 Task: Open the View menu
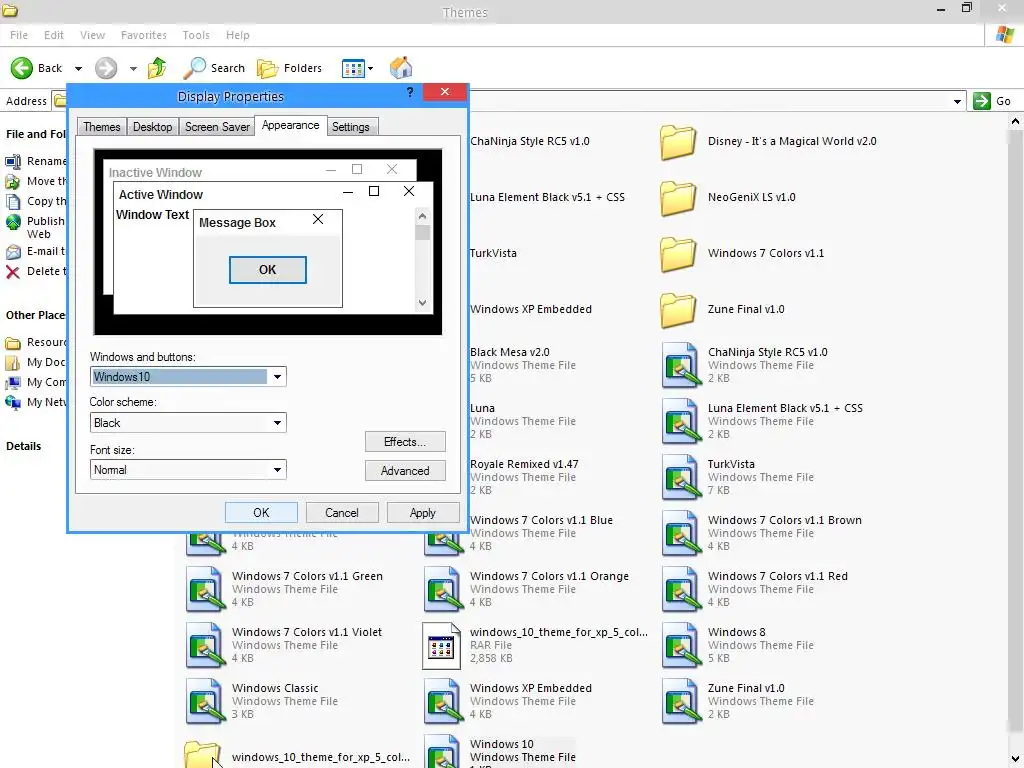point(92,35)
